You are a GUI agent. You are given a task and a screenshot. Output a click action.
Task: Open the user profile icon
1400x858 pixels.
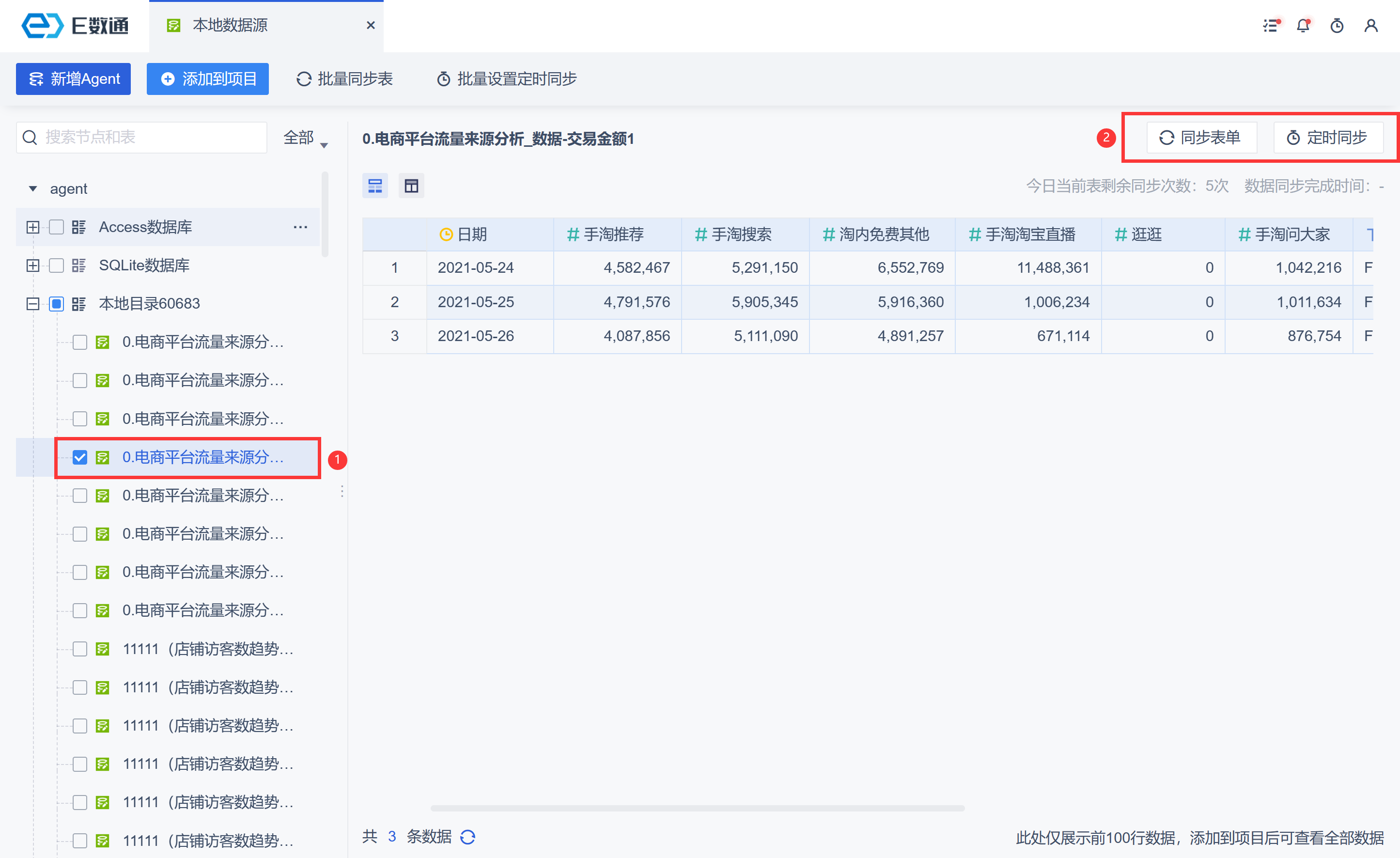pos(1371,26)
